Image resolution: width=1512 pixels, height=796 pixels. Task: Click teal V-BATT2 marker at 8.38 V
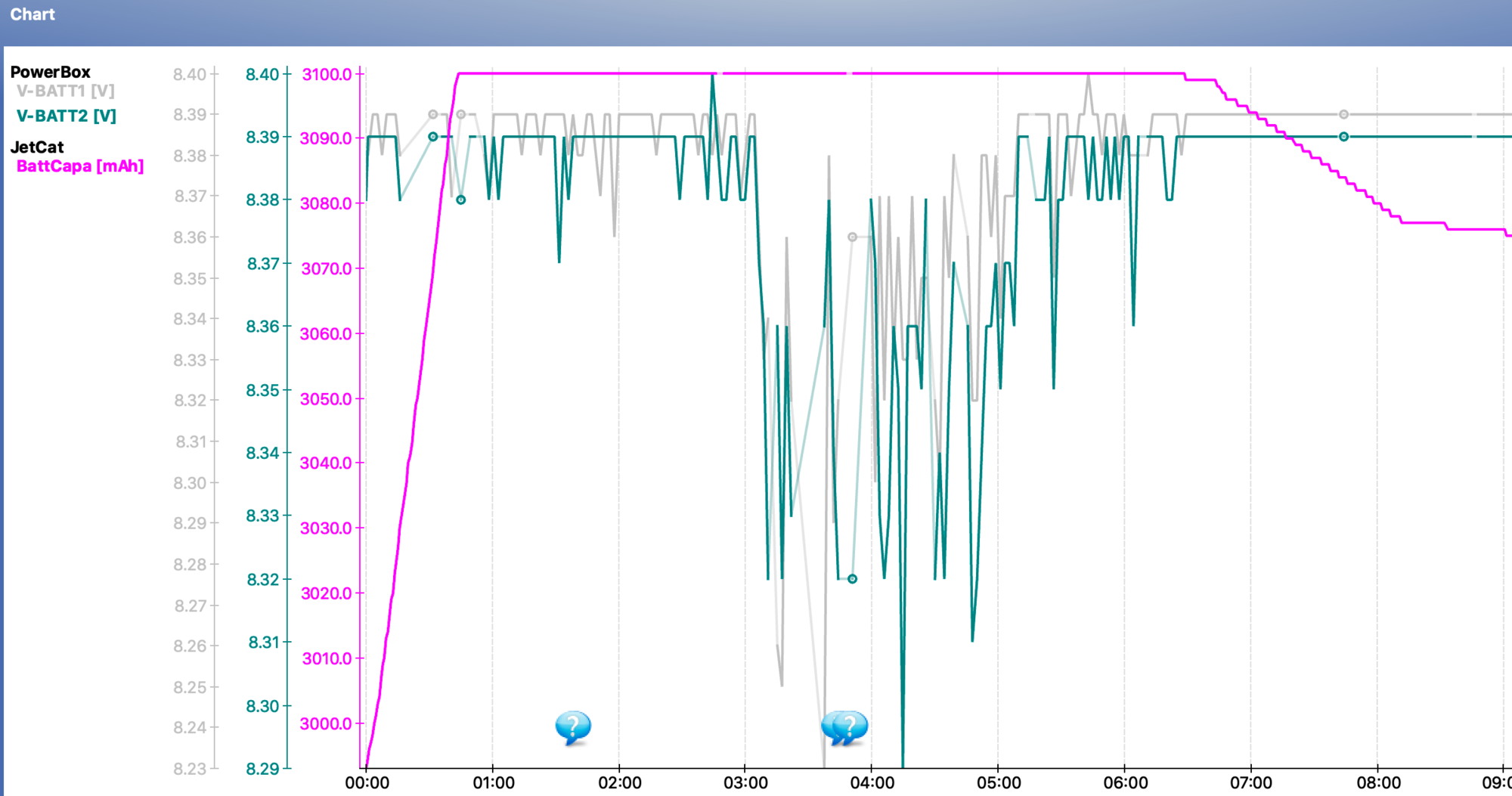(460, 200)
